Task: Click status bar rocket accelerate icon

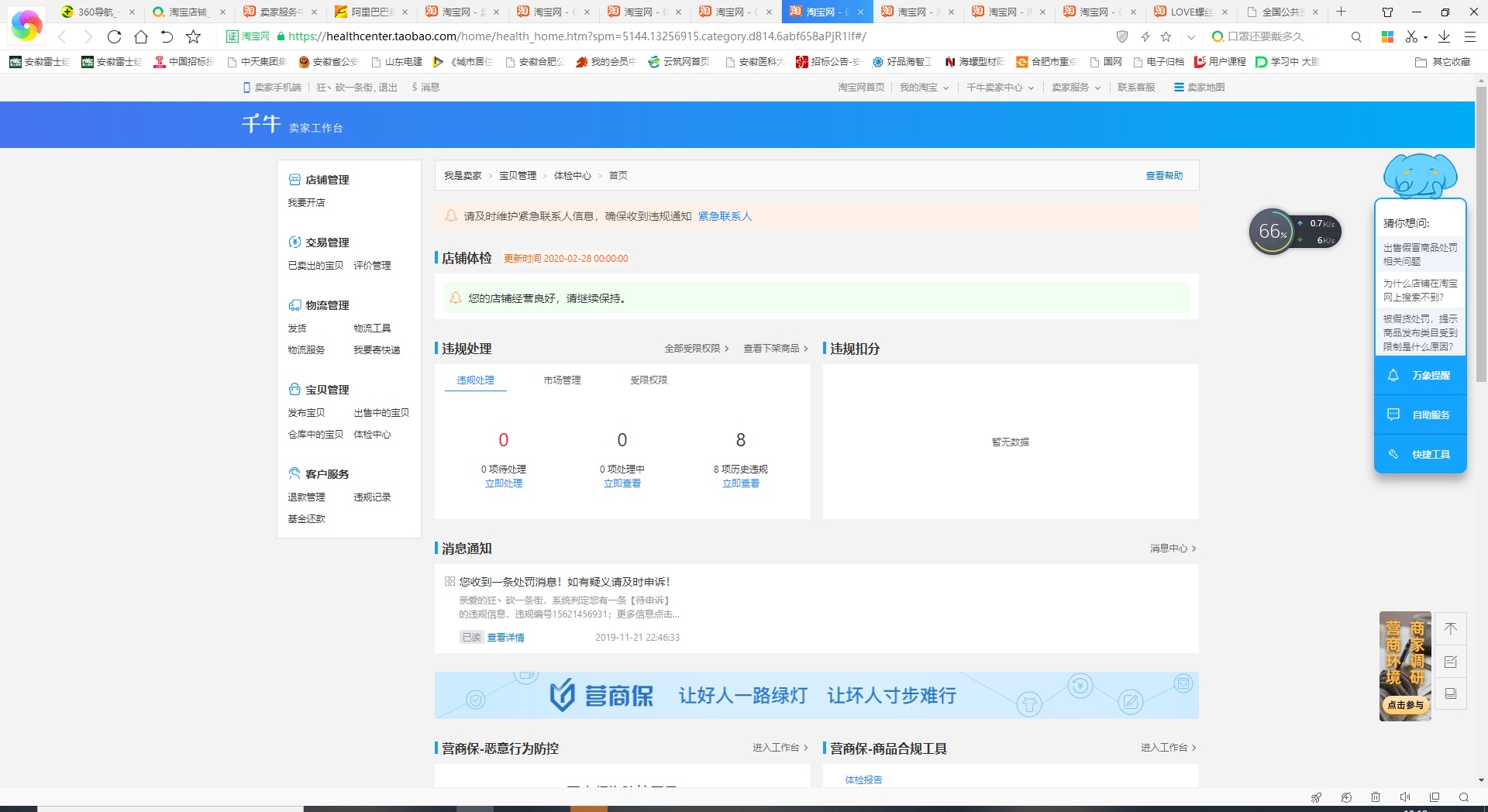Action: tap(1316, 797)
